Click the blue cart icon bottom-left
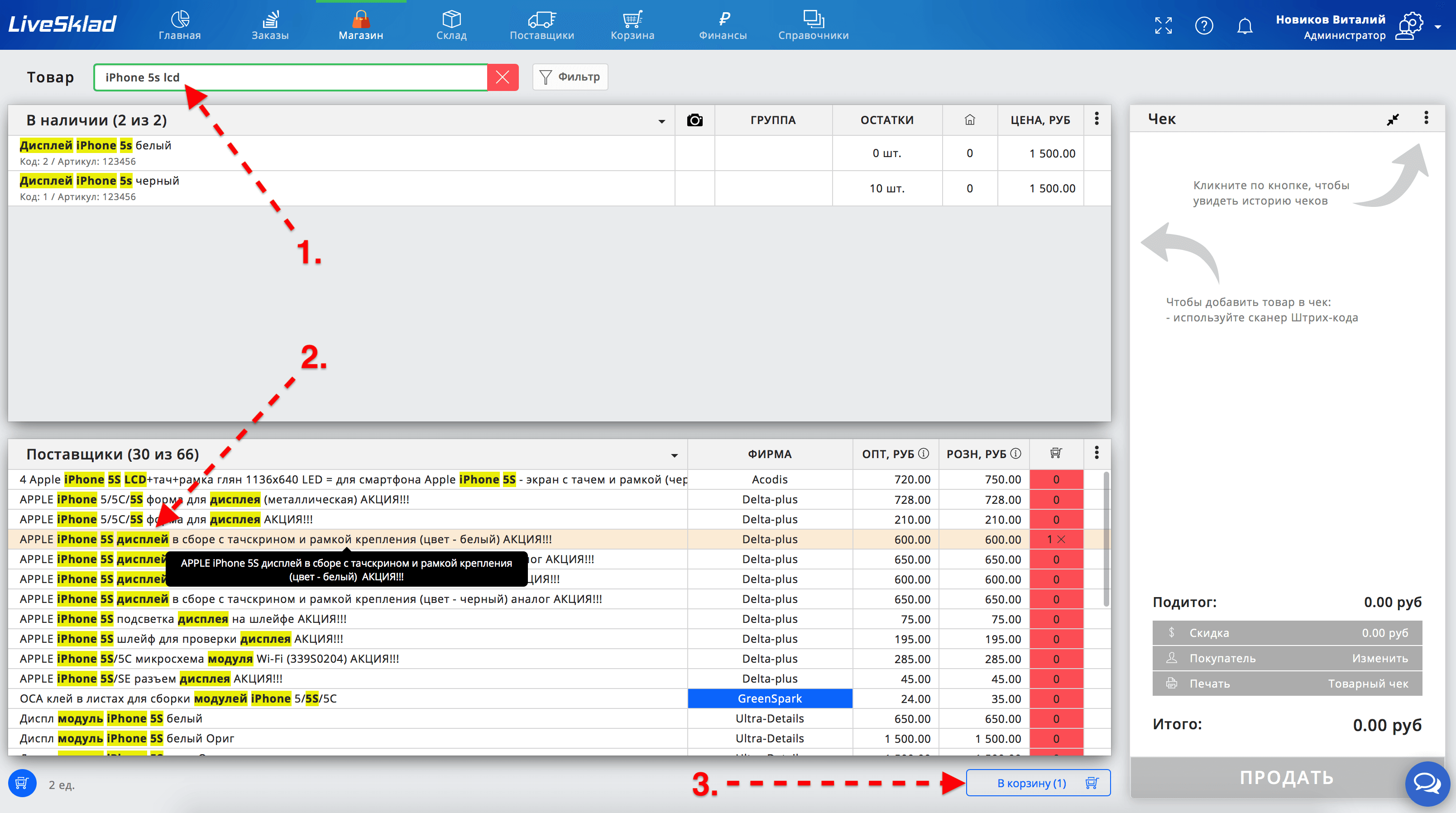Screen dimensions: 1456x813 (x=22, y=784)
